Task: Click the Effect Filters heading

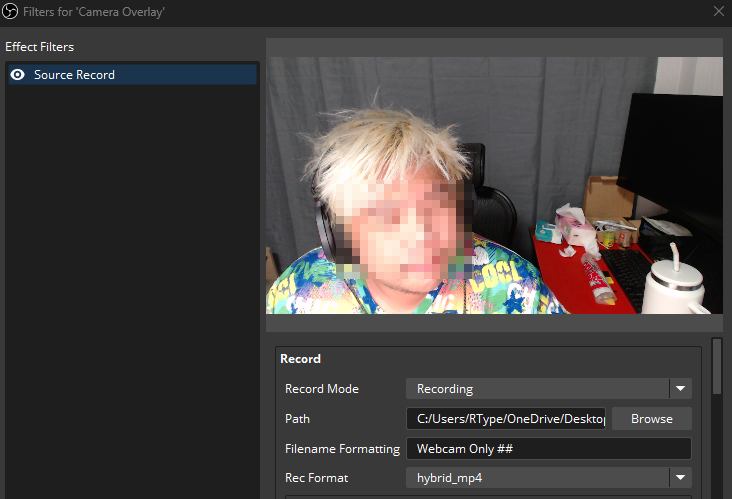Action: coord(40,47)
